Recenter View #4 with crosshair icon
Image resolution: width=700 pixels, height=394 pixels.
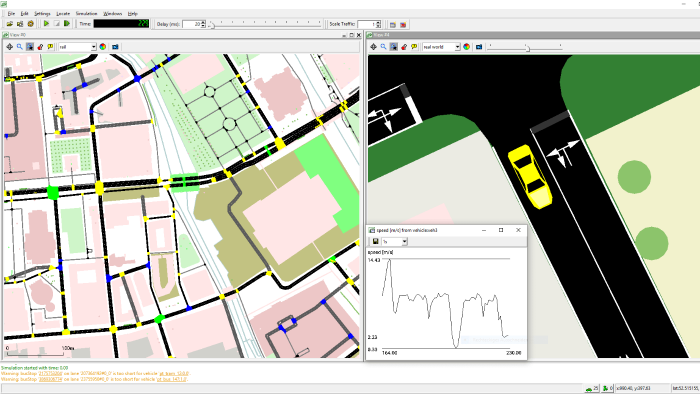[373, 46]
